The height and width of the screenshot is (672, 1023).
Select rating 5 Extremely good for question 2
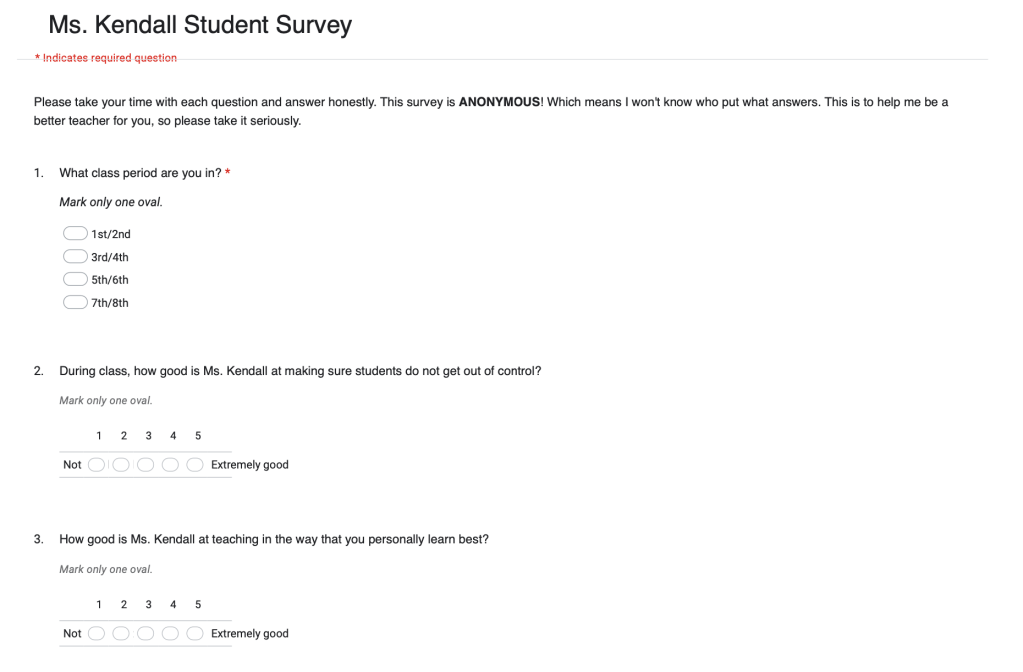[195, 465]
